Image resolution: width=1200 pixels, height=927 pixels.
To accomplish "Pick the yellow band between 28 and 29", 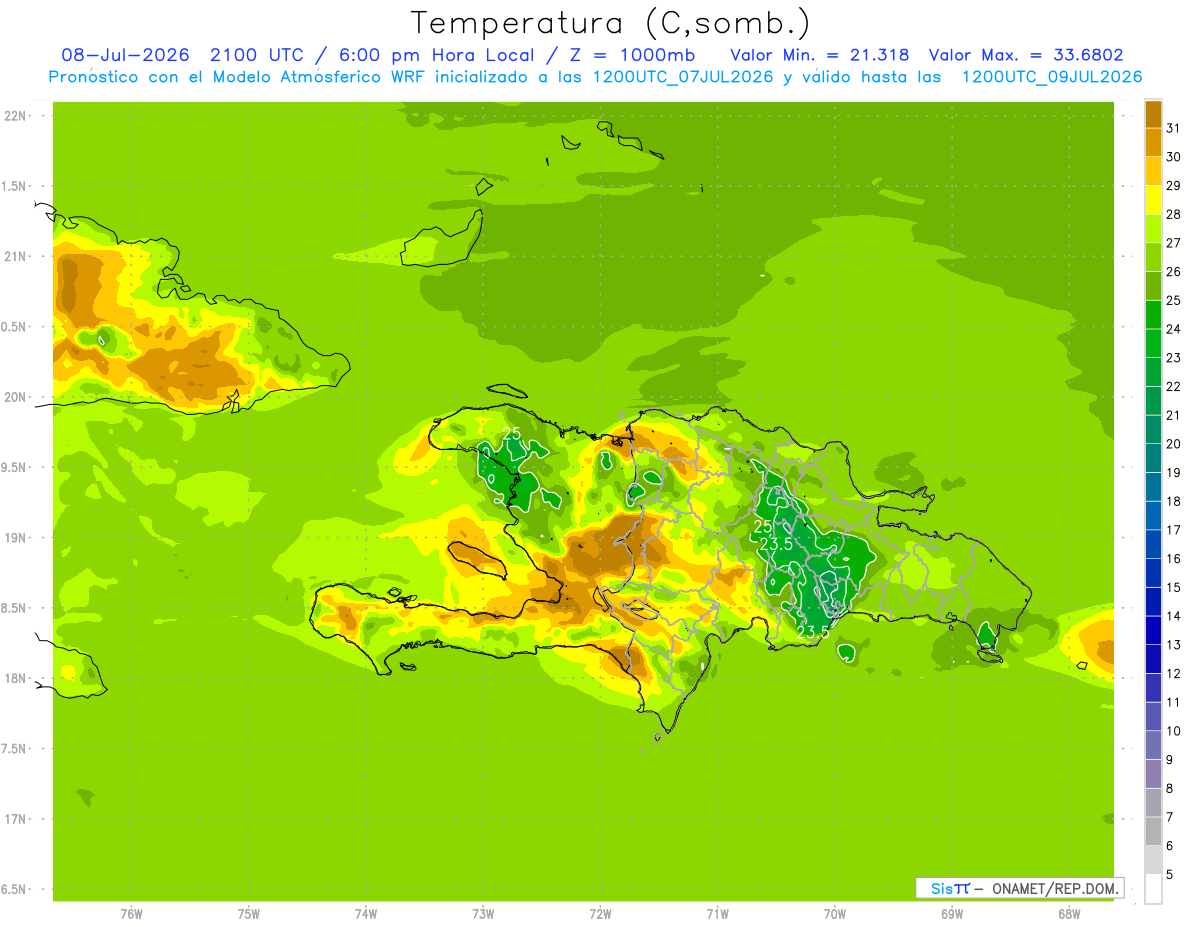I will (1153, 200).
